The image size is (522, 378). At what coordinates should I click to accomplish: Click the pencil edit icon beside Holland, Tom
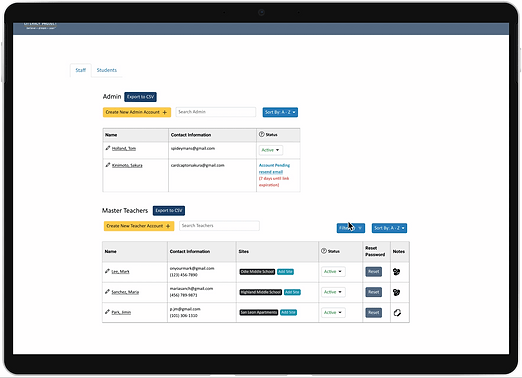(108, 148)
